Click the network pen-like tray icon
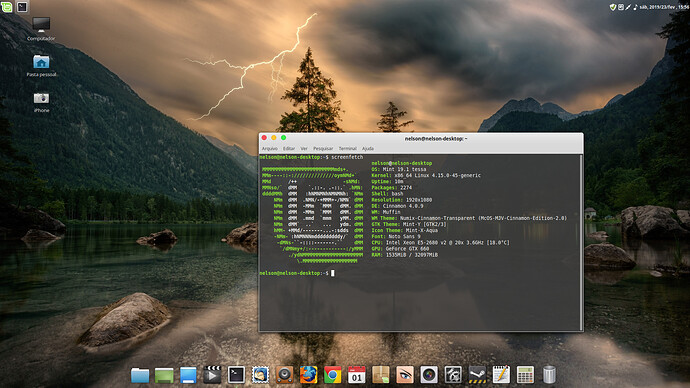This screenshot has width=690, height=388. click(628, 7)
